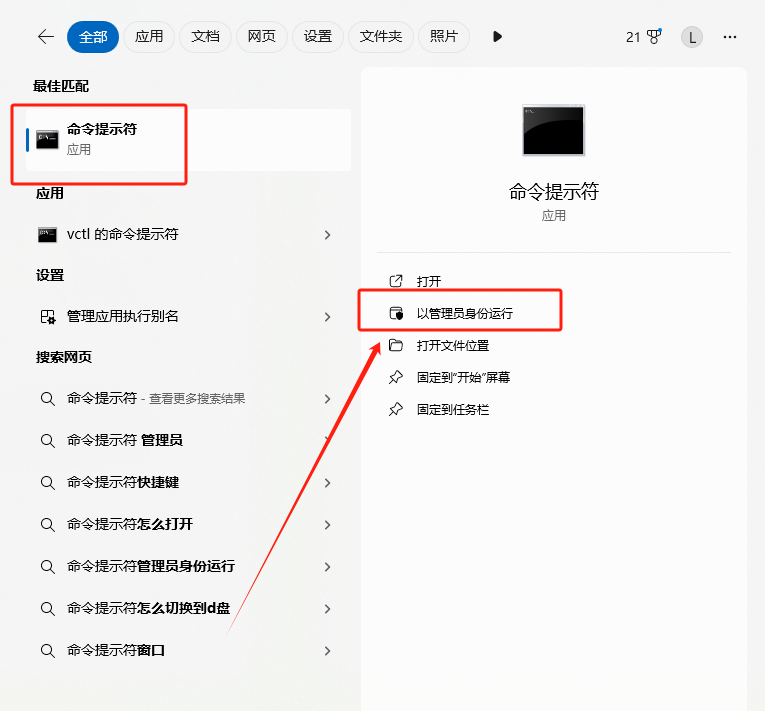Click search icon beside 命令提示符管理员身份运行
This screenshot has width=765, height=711.
(x=47, y=567)
